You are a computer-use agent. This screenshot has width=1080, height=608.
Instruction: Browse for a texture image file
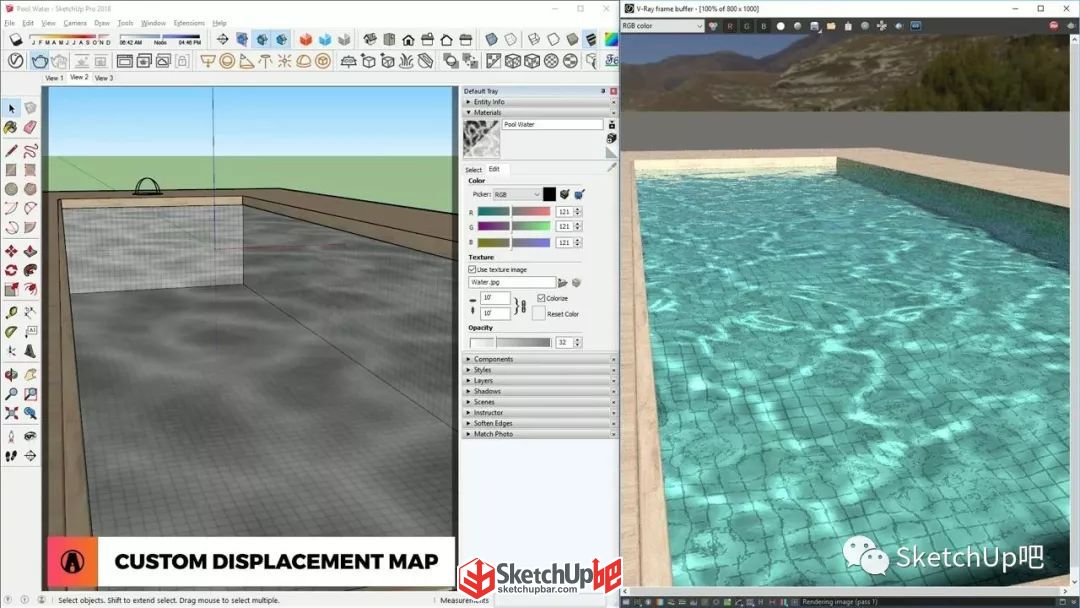[x=563, y=282]
